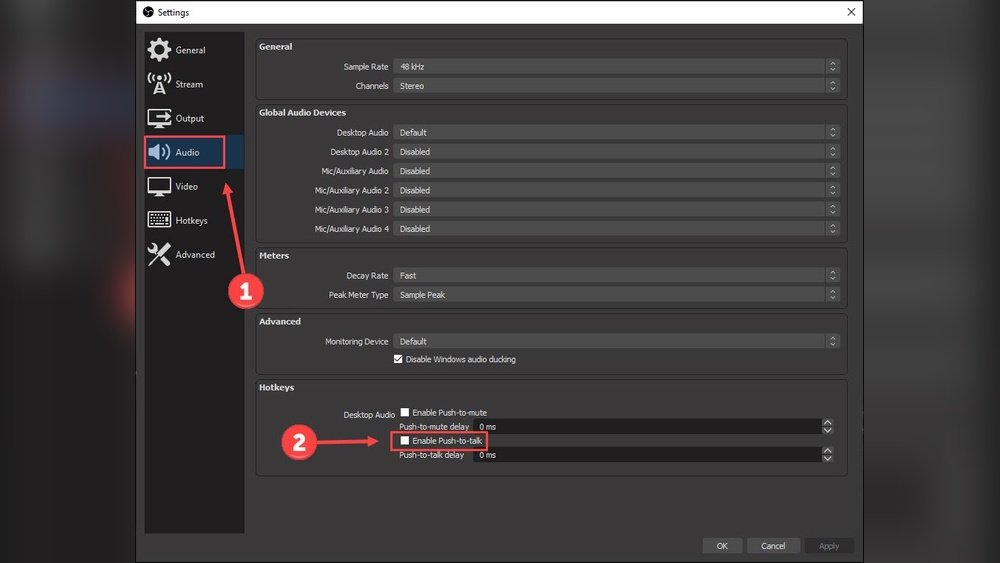Click the Advanced tools icon
The height and width of the screenshot is (563, 1000).
[x=159, y=254]
